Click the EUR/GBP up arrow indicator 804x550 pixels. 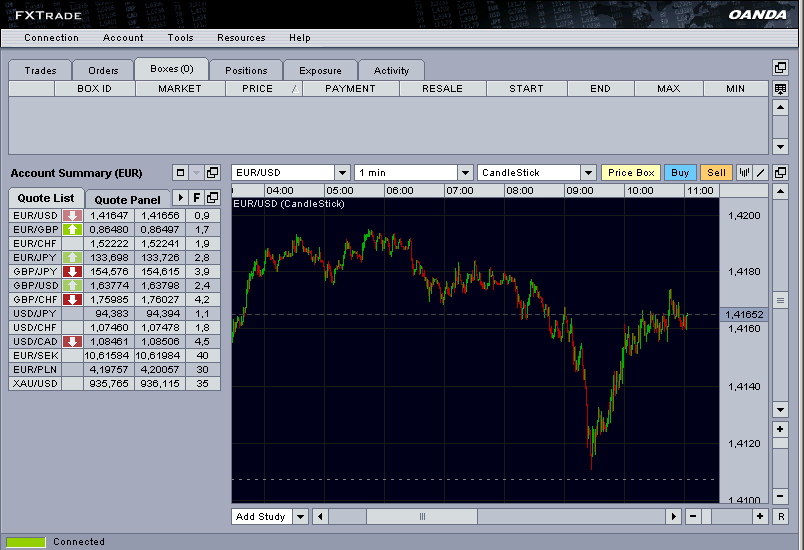[x=72, y=230]
